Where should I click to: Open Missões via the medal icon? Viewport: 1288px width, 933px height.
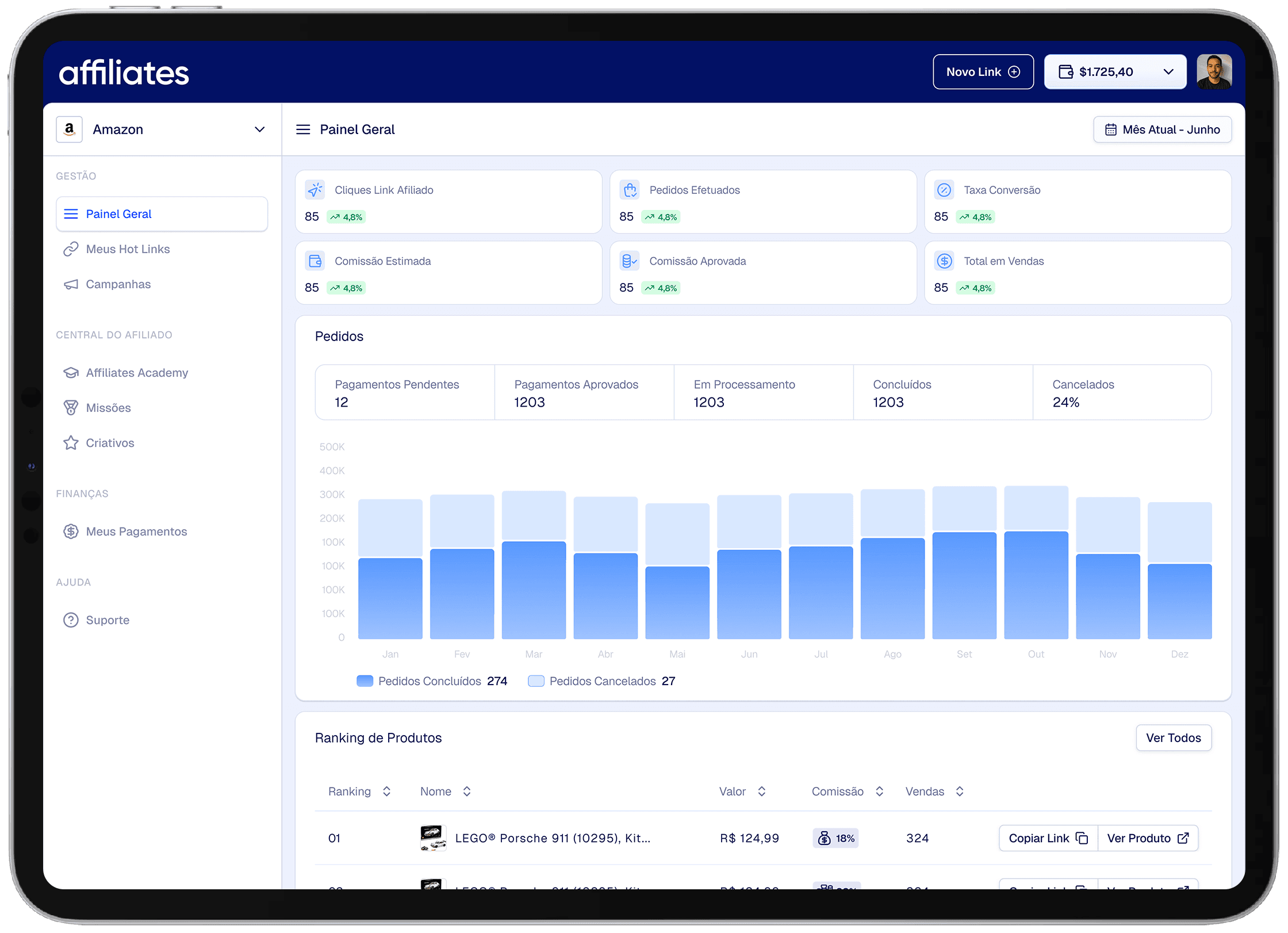point(71,407)
